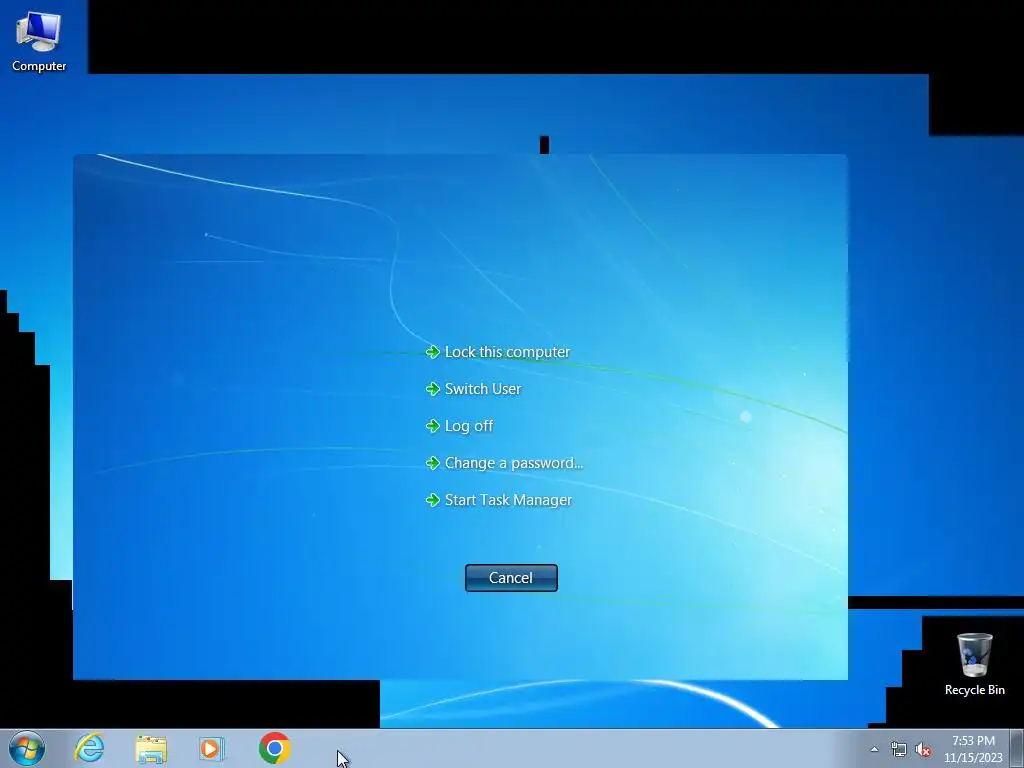This screenshot has height=768, width=1024.
Task: Select the Computer desktop icon
Action: tap(39, 41)
